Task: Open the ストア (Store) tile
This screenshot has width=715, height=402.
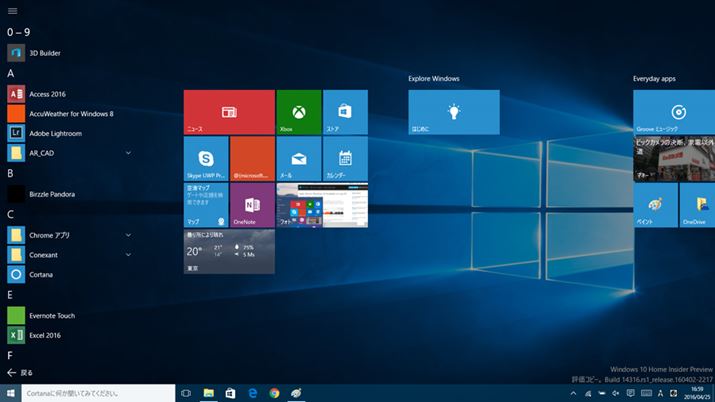Action: coord(344,112)
